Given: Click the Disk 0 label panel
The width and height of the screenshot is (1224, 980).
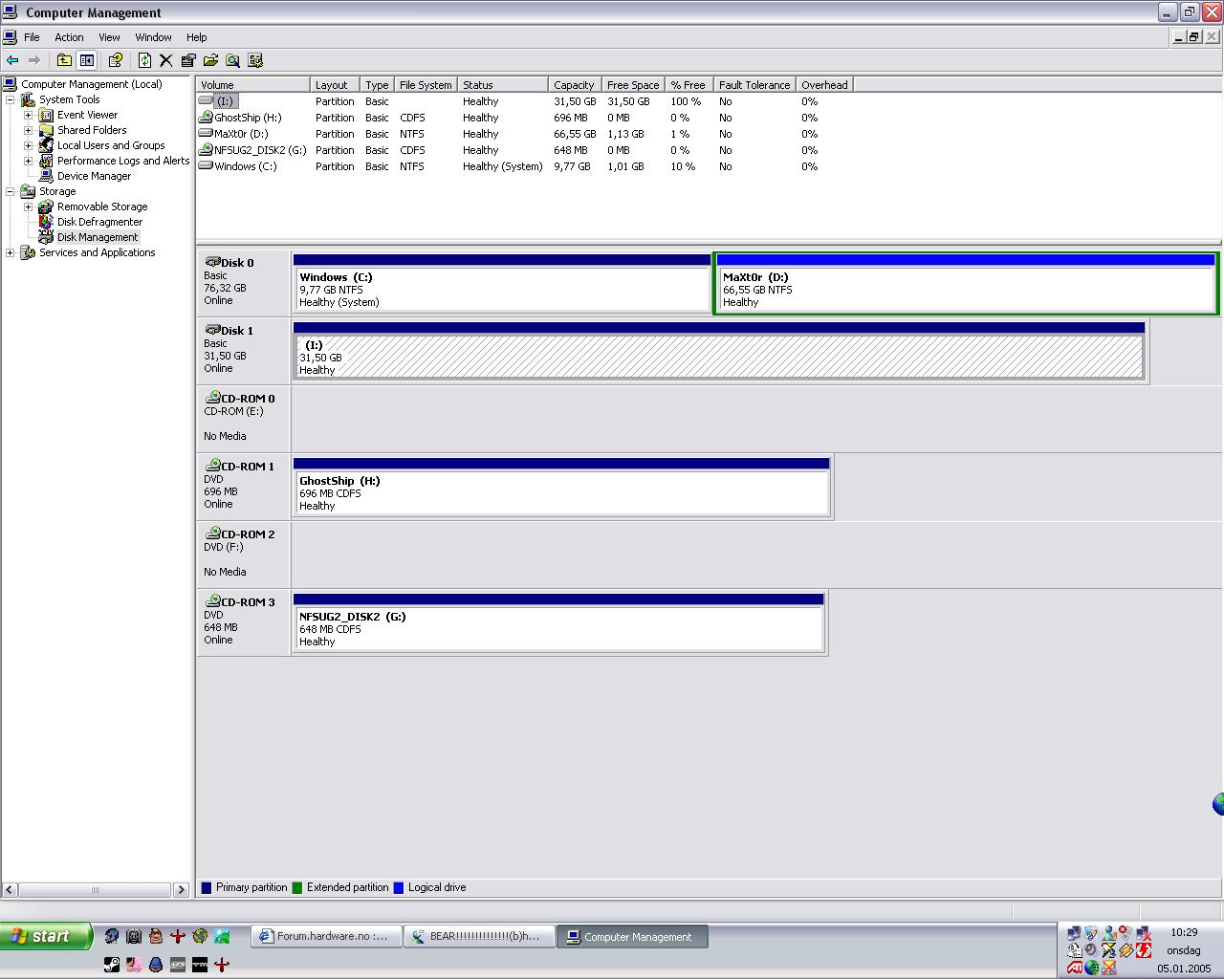Looking at the screenshot, I should coord(243,283).
